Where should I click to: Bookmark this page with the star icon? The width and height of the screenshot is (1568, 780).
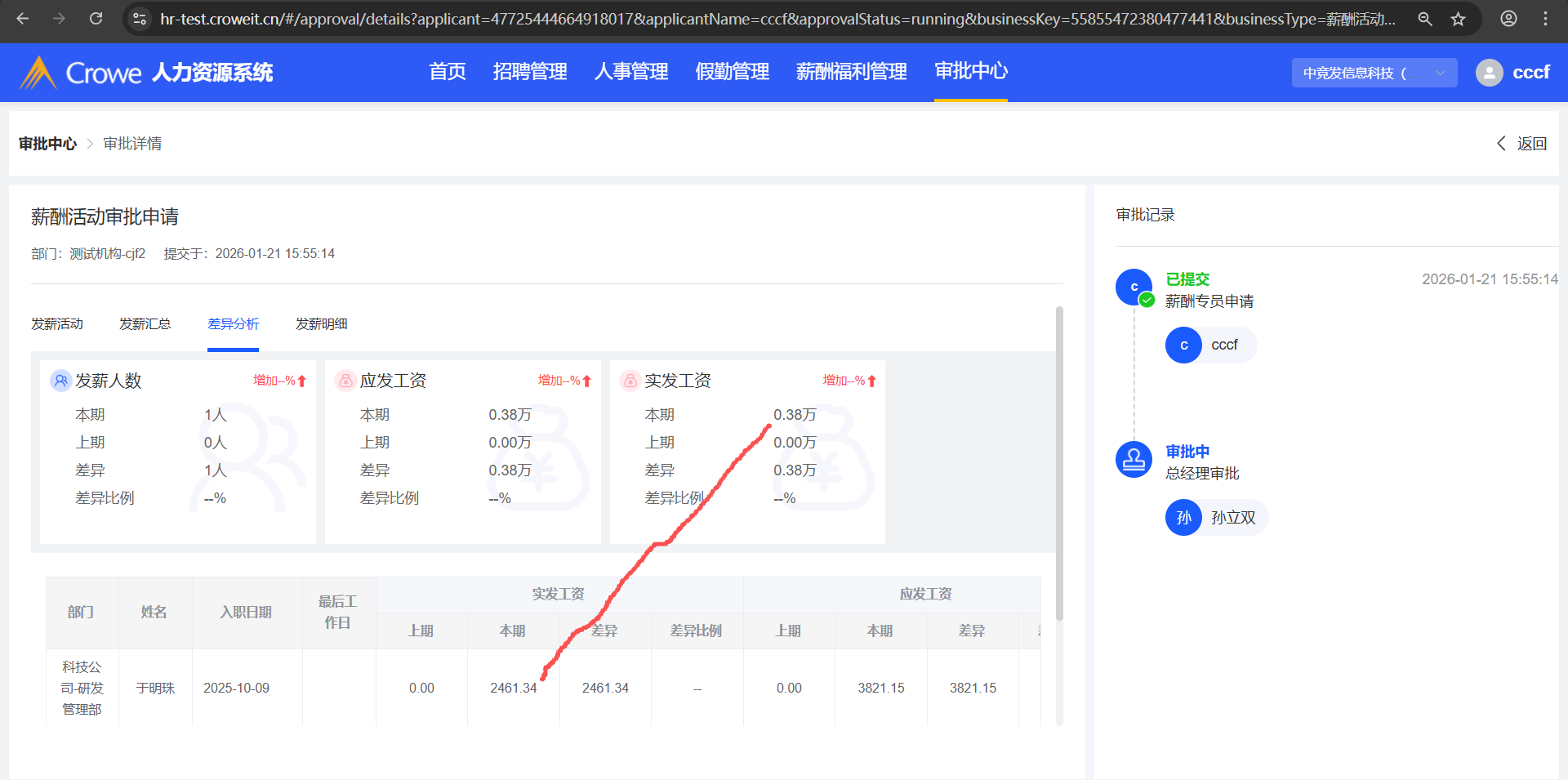tap(1458, 19)
